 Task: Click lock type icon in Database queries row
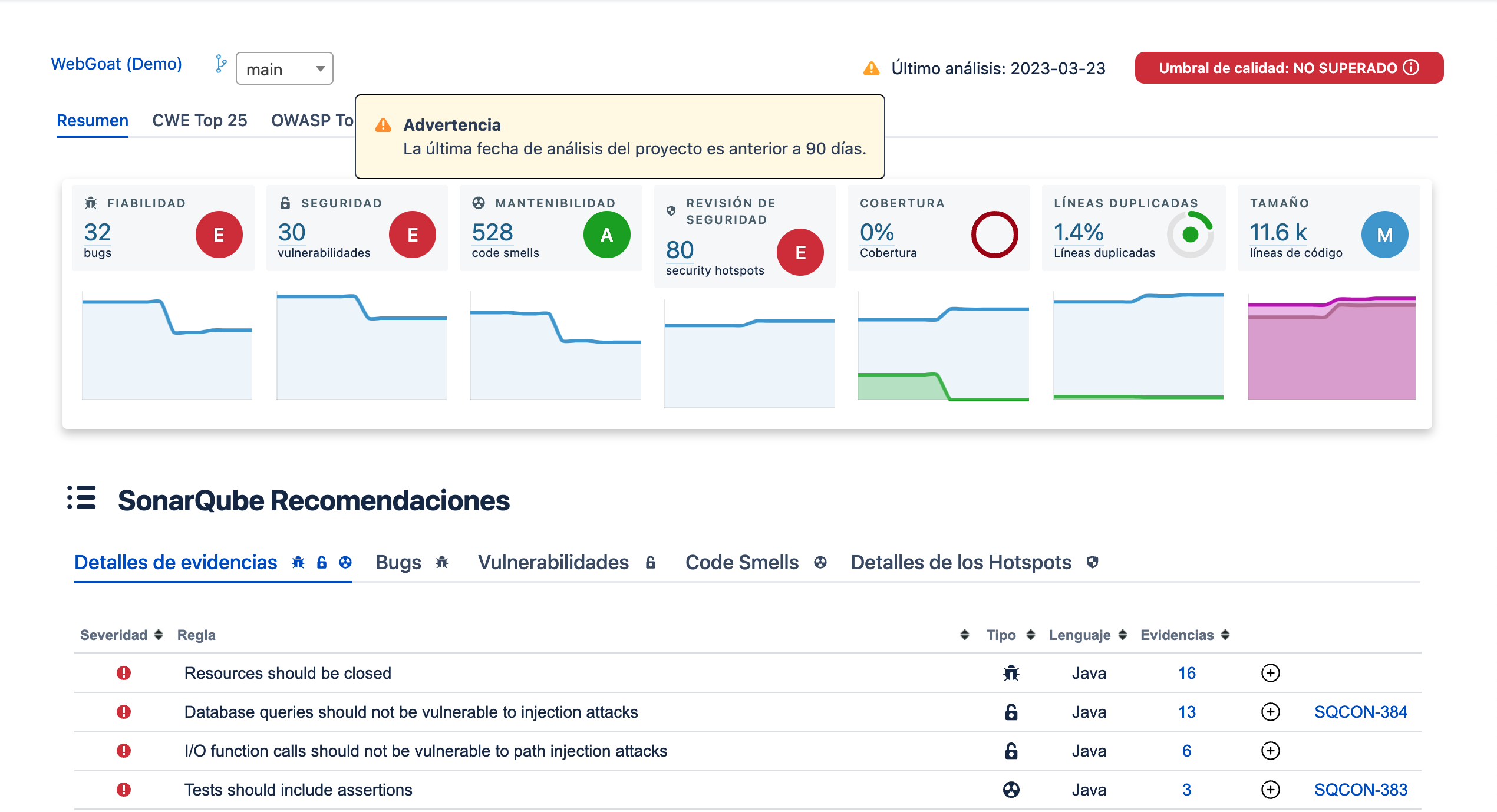[1011, 712]
